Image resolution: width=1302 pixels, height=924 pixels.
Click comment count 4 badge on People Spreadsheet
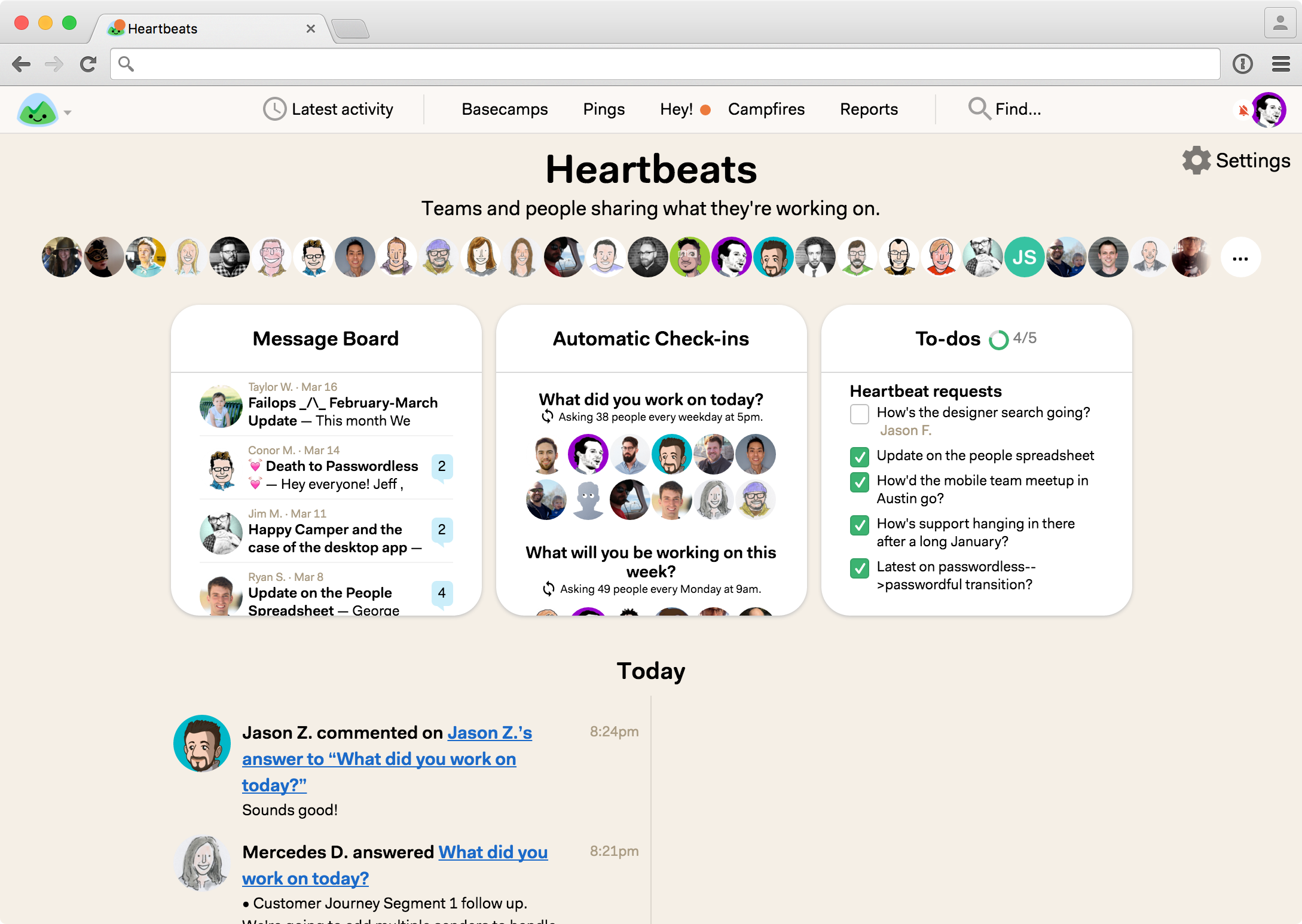442,593
